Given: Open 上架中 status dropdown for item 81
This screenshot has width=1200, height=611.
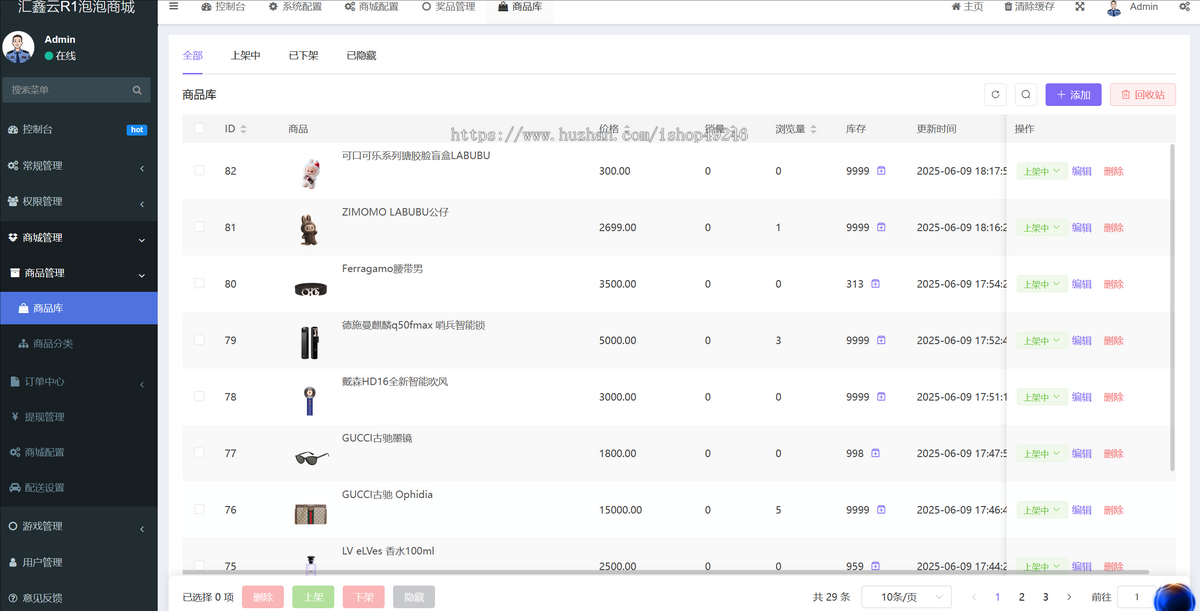Looking at the screenshot, I should (x=1042, y=227).
